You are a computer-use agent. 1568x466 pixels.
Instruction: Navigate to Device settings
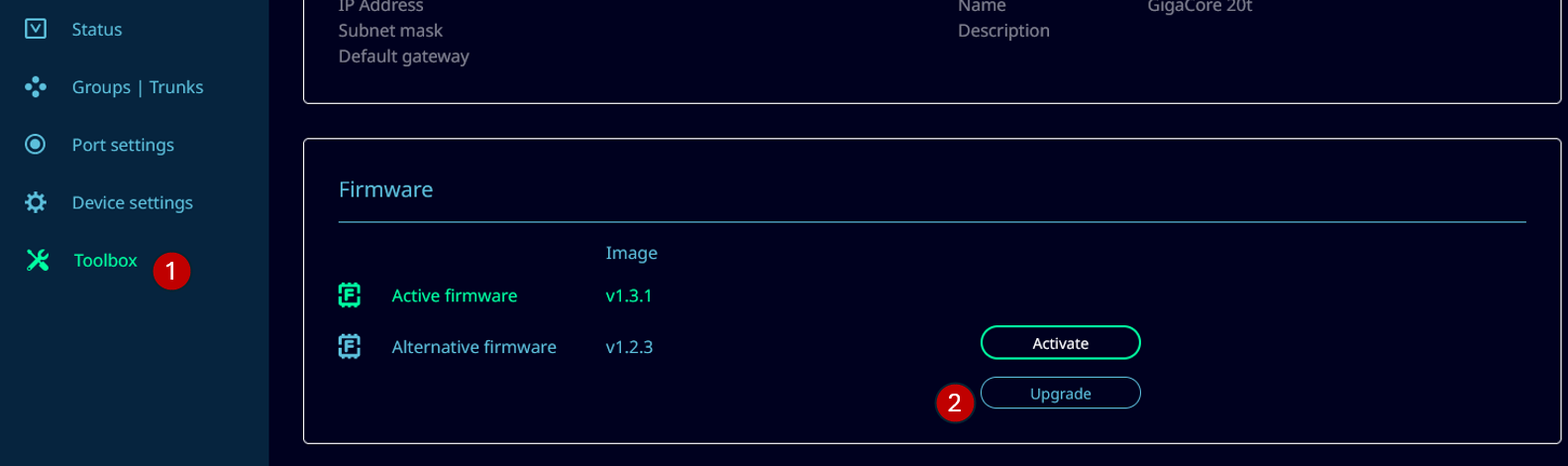point(133,202)
